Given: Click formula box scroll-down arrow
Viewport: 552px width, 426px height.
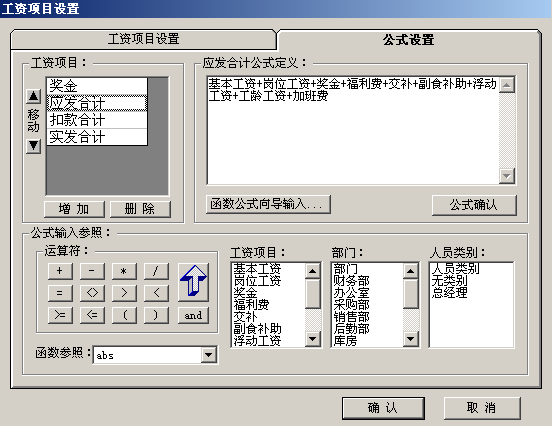Looking at the screenshot, I should 507,176.
